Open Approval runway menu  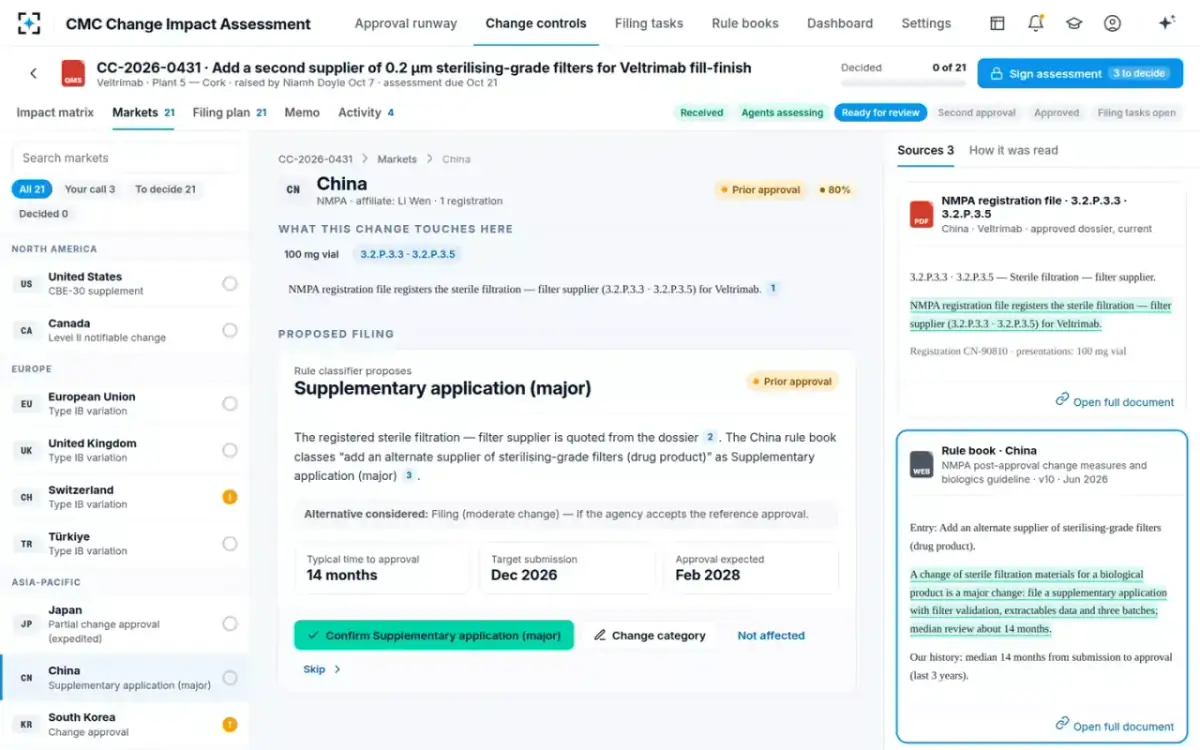pos(406,23)
